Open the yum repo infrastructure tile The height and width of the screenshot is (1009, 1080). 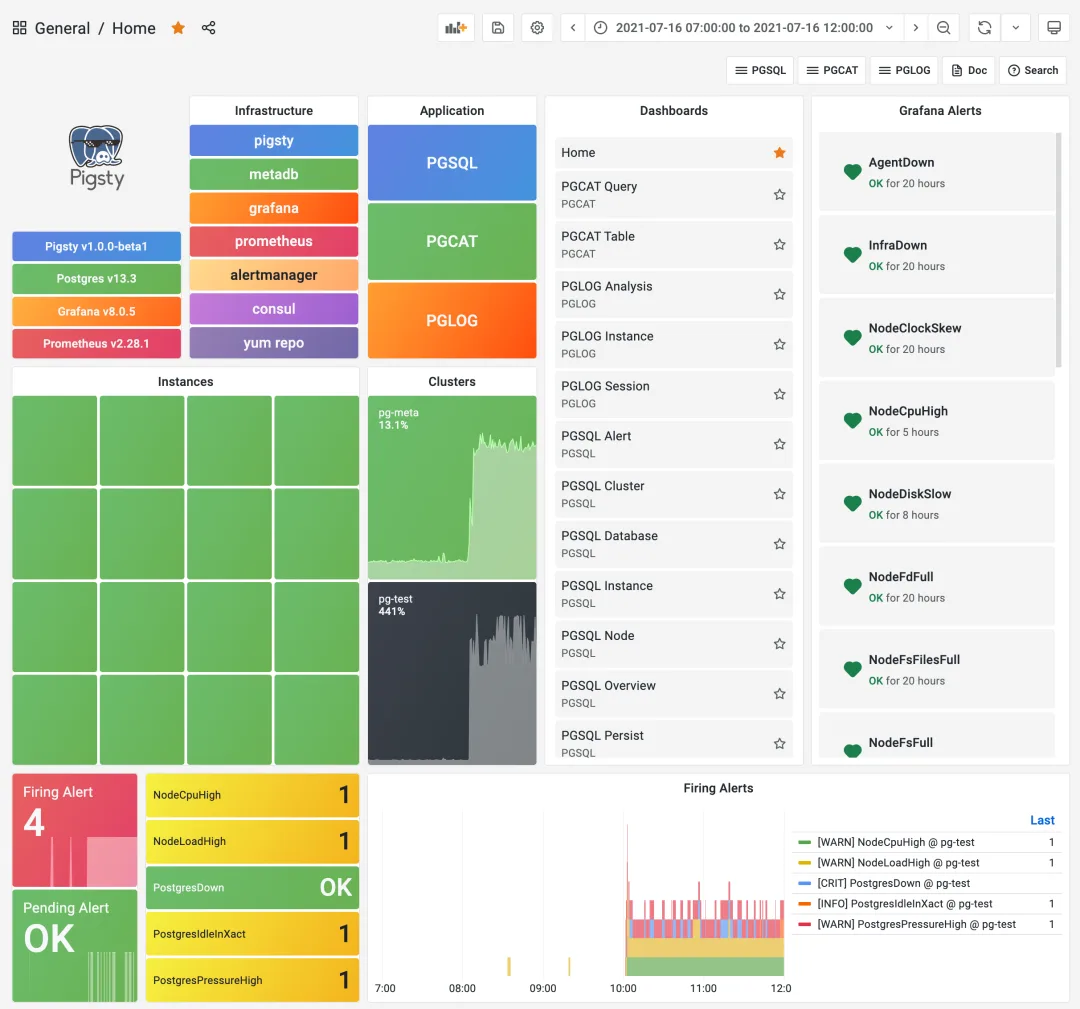[x=273, y=342]
